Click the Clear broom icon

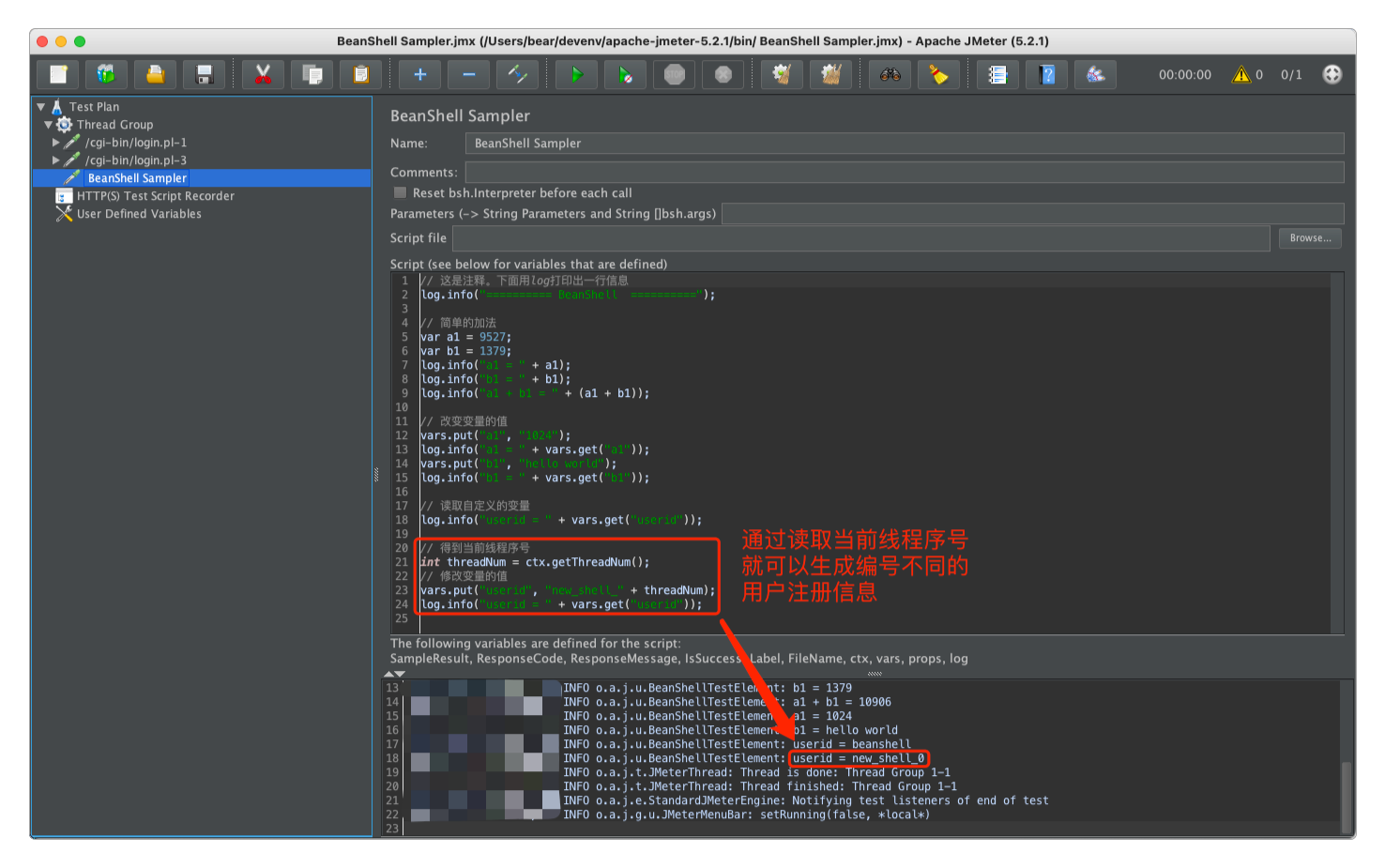tap(782, 74)
